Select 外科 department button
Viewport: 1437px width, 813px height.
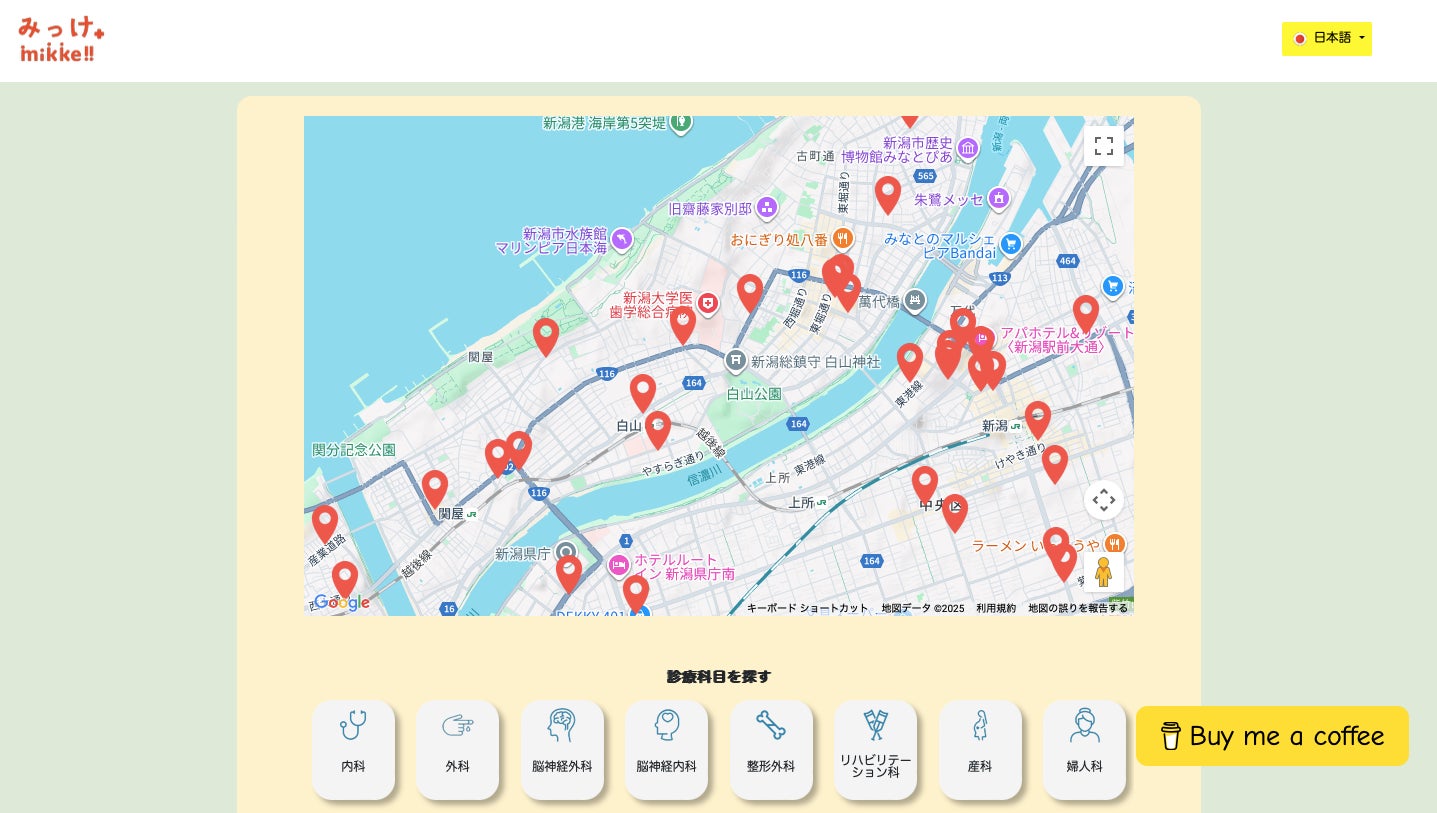pos(457,750)
